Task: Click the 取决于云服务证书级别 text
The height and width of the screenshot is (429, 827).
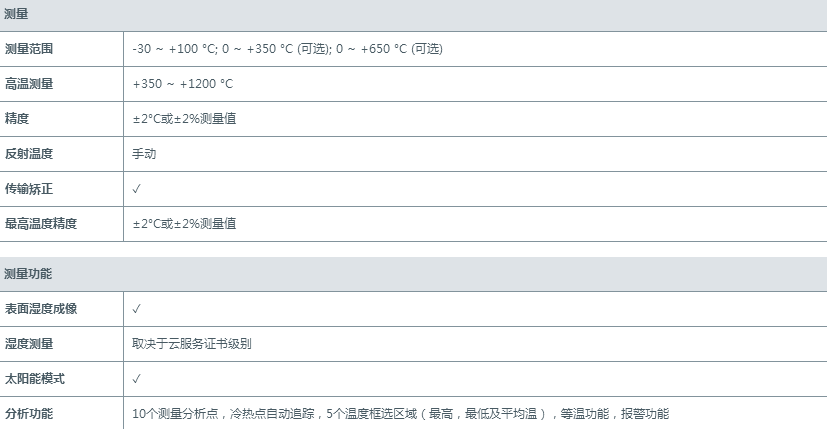Action: [x=192, y=344]
